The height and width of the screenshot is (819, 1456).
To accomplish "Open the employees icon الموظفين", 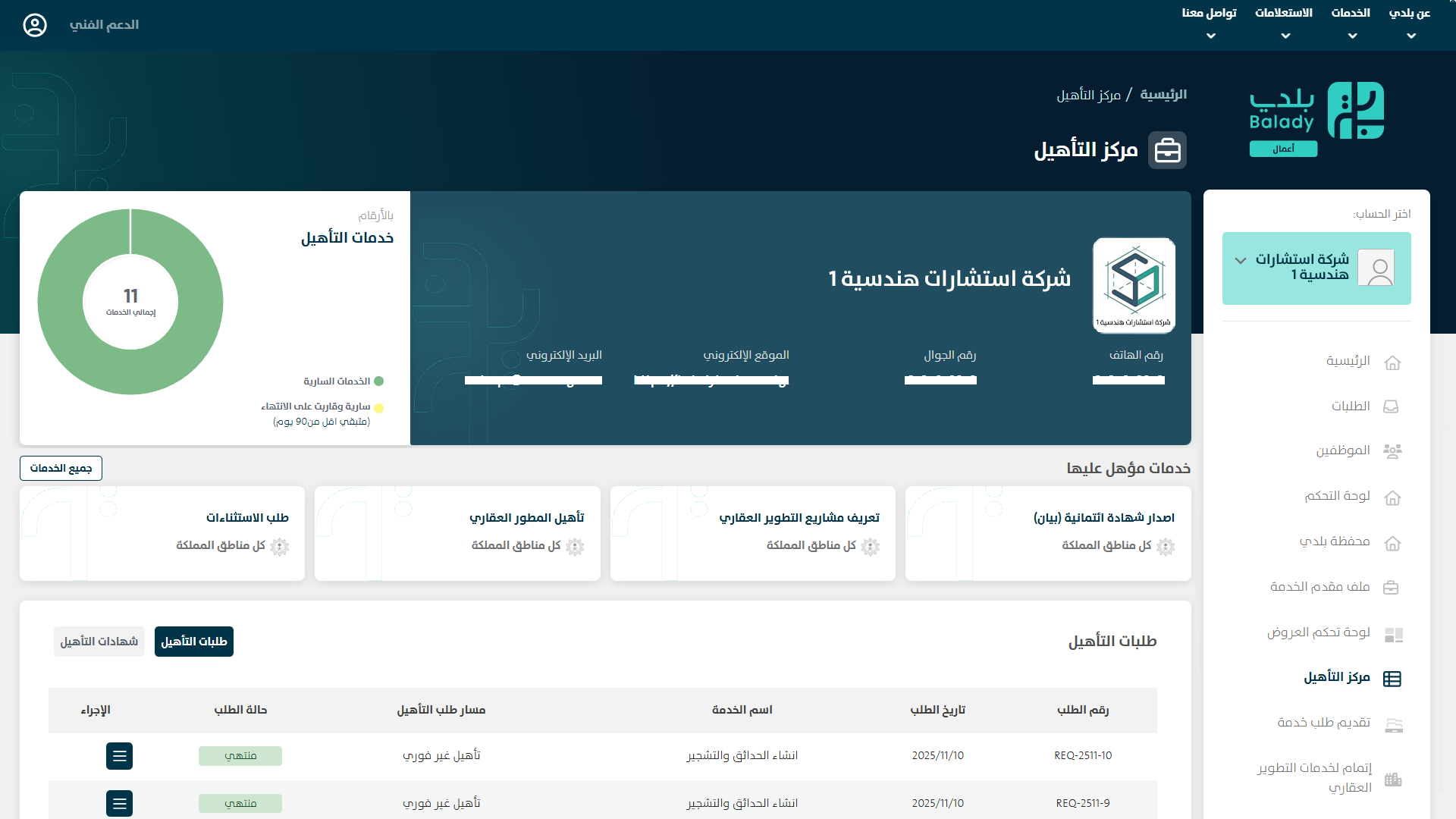I will pos(1392,451).
